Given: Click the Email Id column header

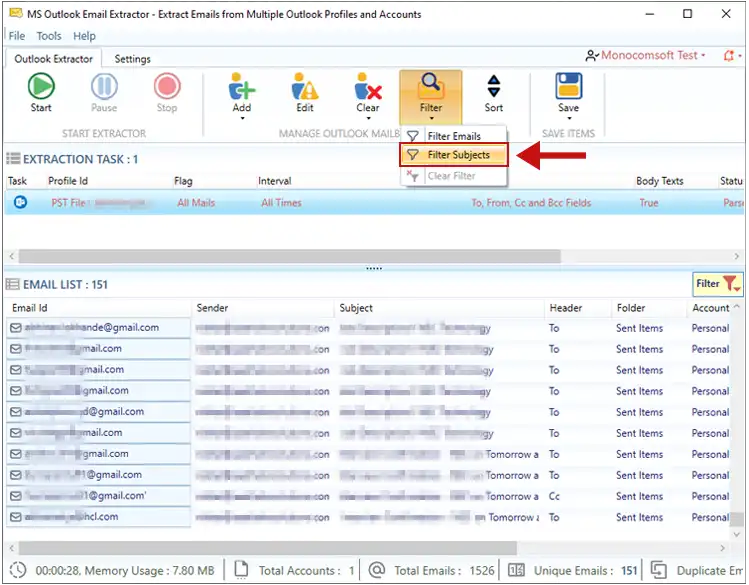Looking at the screenshot, I should point(30,308).
